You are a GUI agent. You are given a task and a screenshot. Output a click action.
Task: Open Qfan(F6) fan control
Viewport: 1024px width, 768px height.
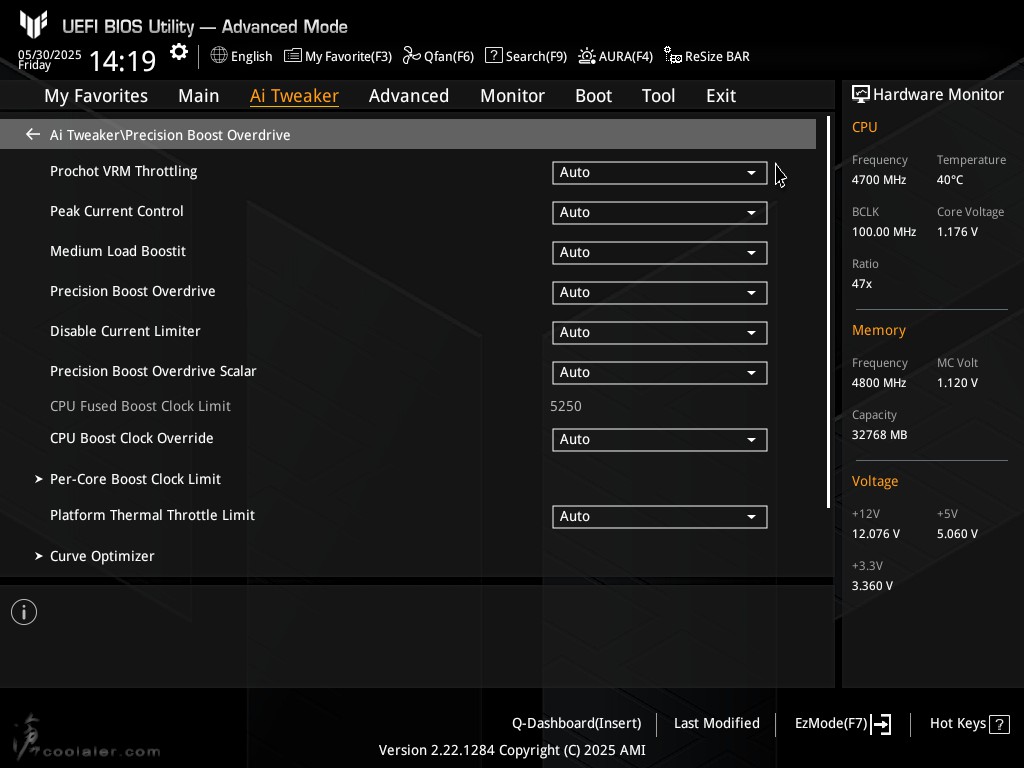pos(438,56)
